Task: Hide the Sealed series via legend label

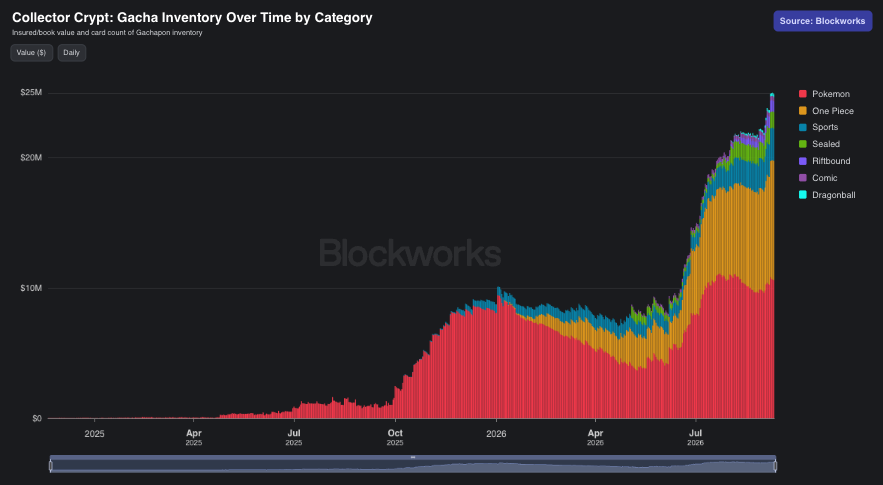Action: click(826, 144)
